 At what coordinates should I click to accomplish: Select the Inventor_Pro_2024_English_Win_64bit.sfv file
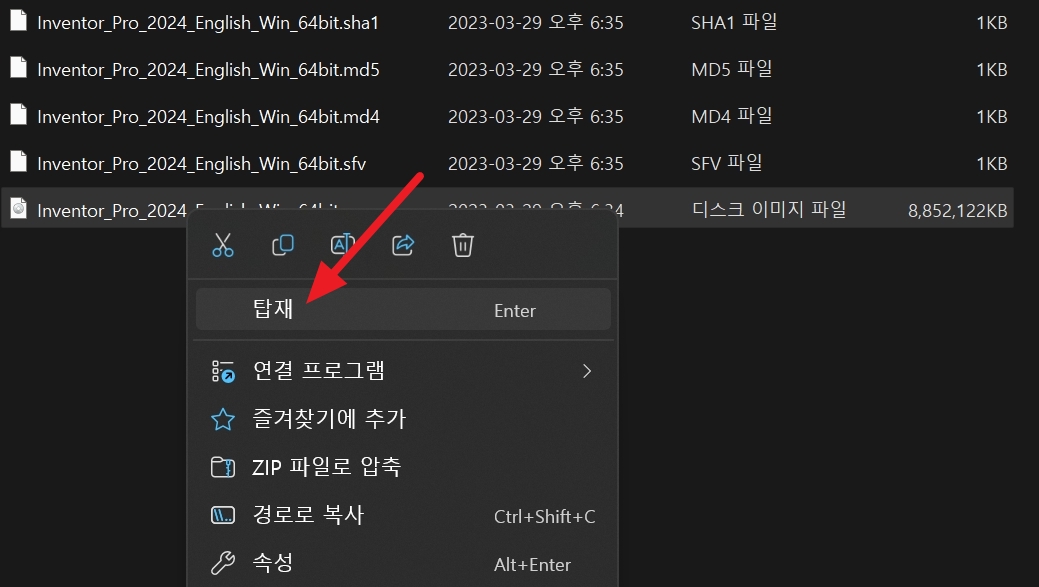point(201,164)
